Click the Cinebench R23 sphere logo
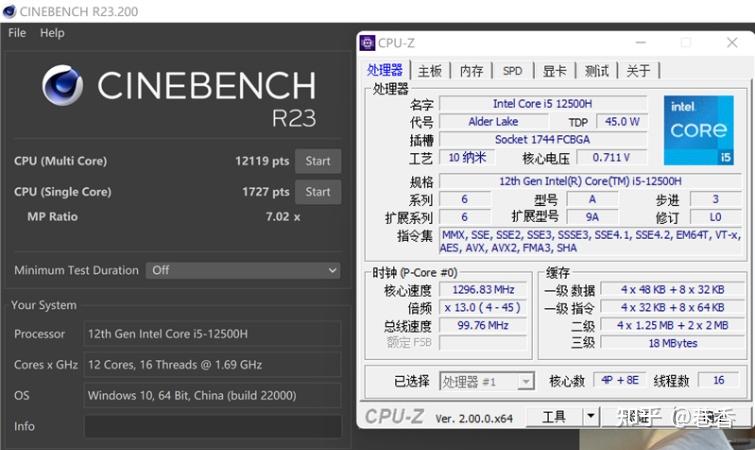The image size is (755, 450). coord(62,86)
